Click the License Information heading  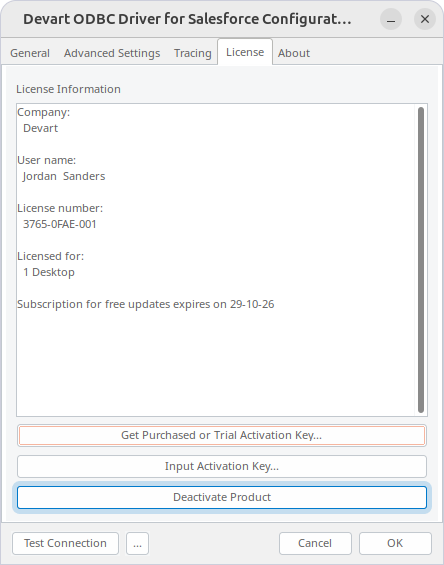68,89
